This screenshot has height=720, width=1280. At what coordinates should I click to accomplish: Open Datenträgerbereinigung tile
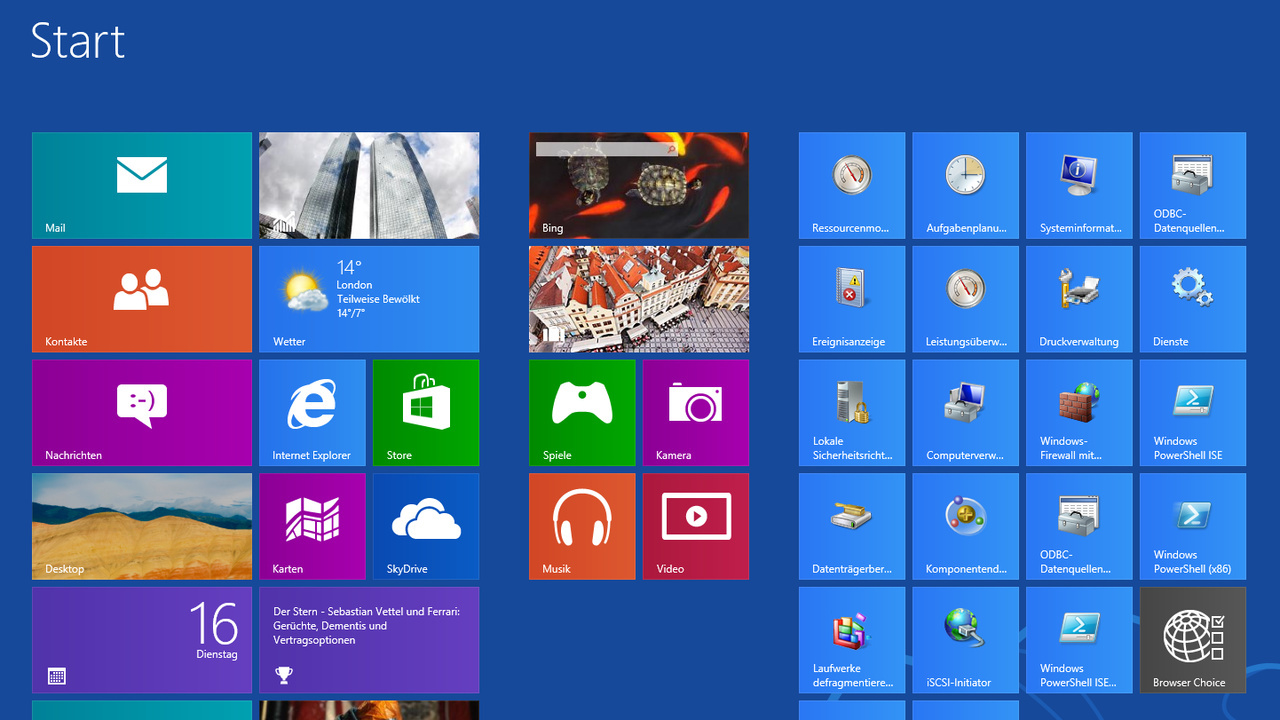pos(852,526)
